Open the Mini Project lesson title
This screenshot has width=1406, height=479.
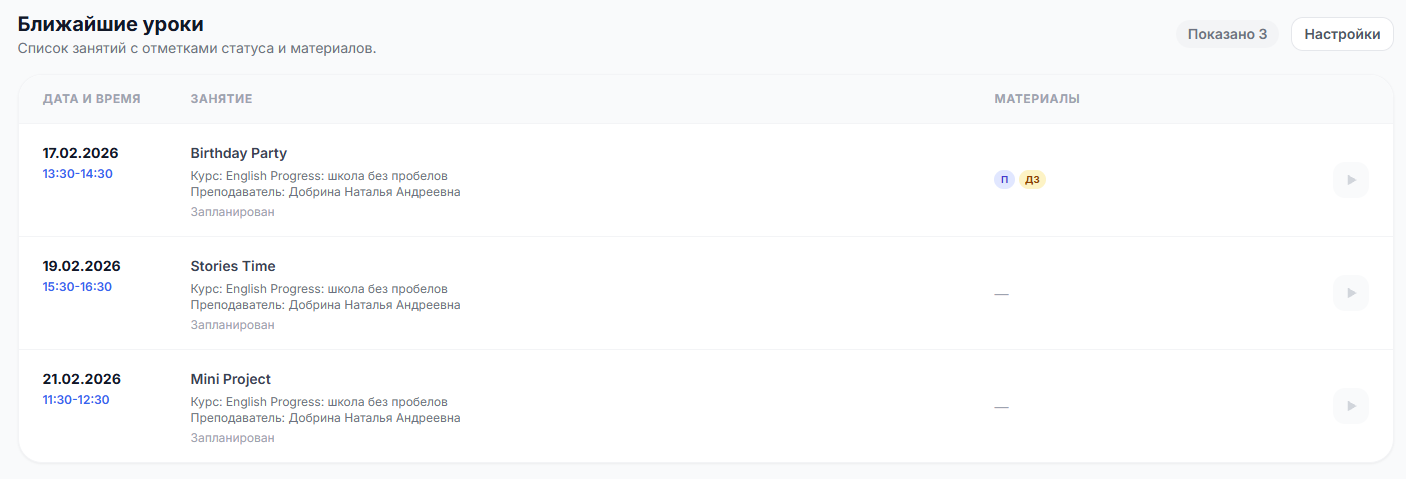(x=231, y=379)
